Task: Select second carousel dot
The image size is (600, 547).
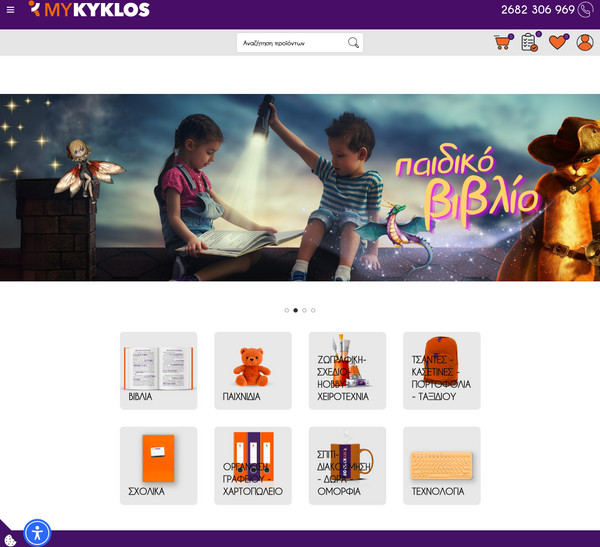Action: (x=295, y=310)
